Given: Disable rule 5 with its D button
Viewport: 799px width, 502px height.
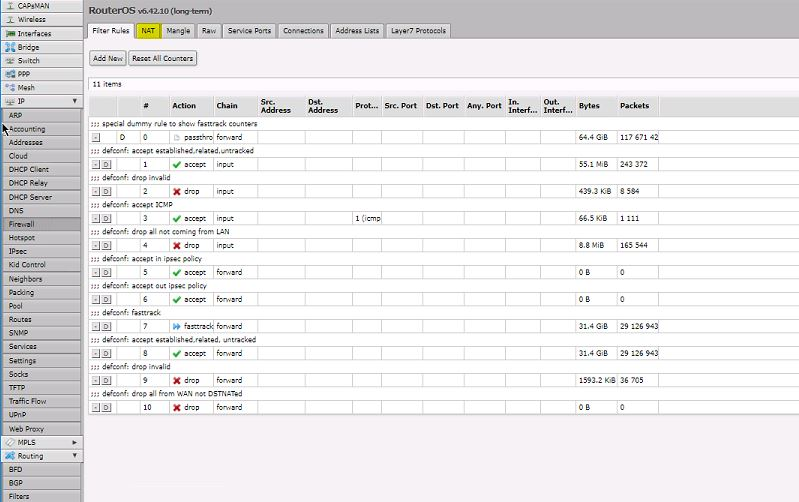Looking at the screenshot, I should [106, 273].
